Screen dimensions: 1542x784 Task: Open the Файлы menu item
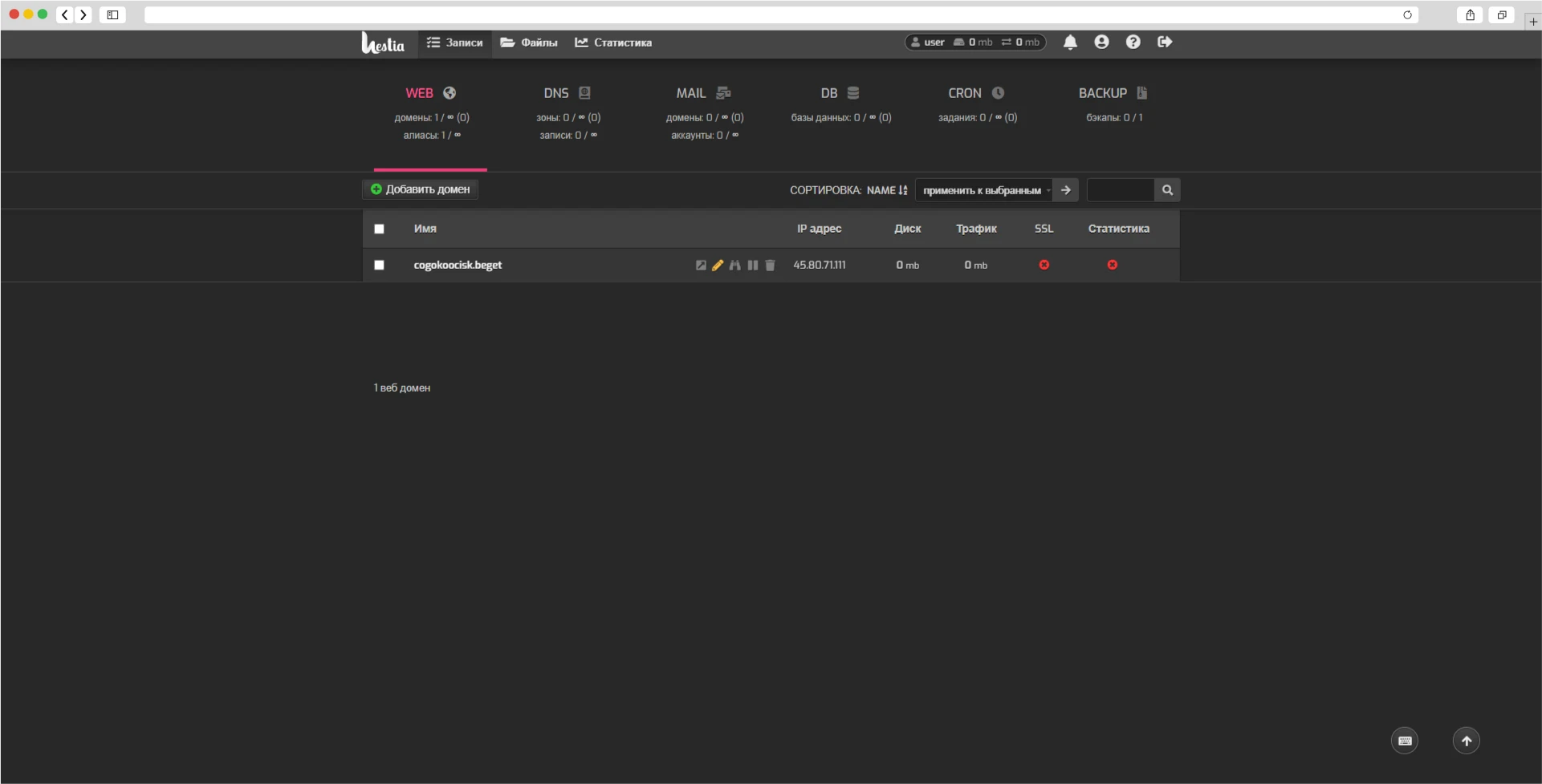click(529, 43)
